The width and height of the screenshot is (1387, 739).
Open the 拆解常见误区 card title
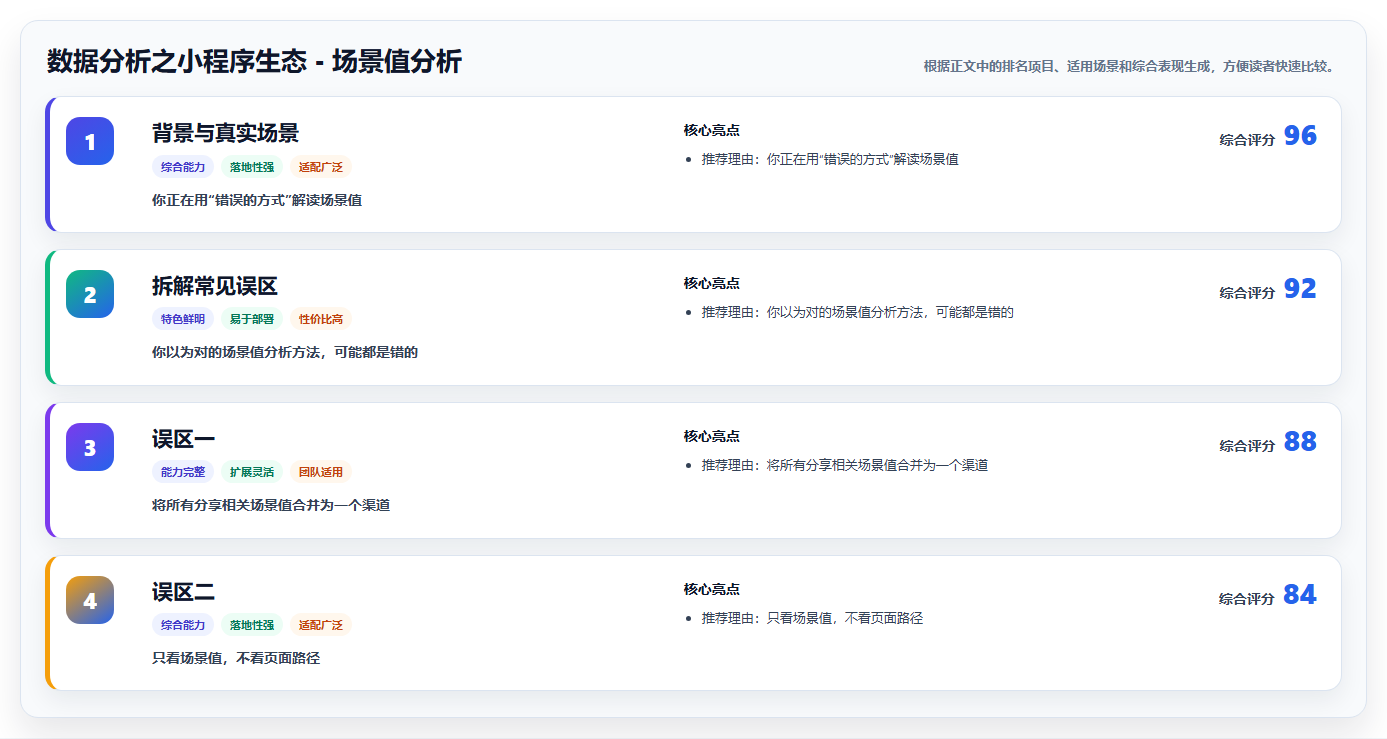coord(215,286)
